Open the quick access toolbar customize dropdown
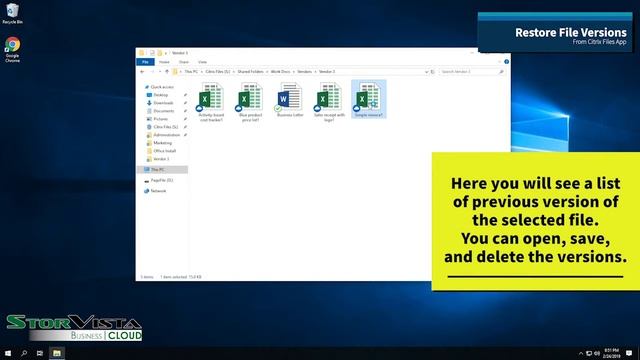Viewport: 640px width, 360px height. pyautogui.click(x=166, y=53)
